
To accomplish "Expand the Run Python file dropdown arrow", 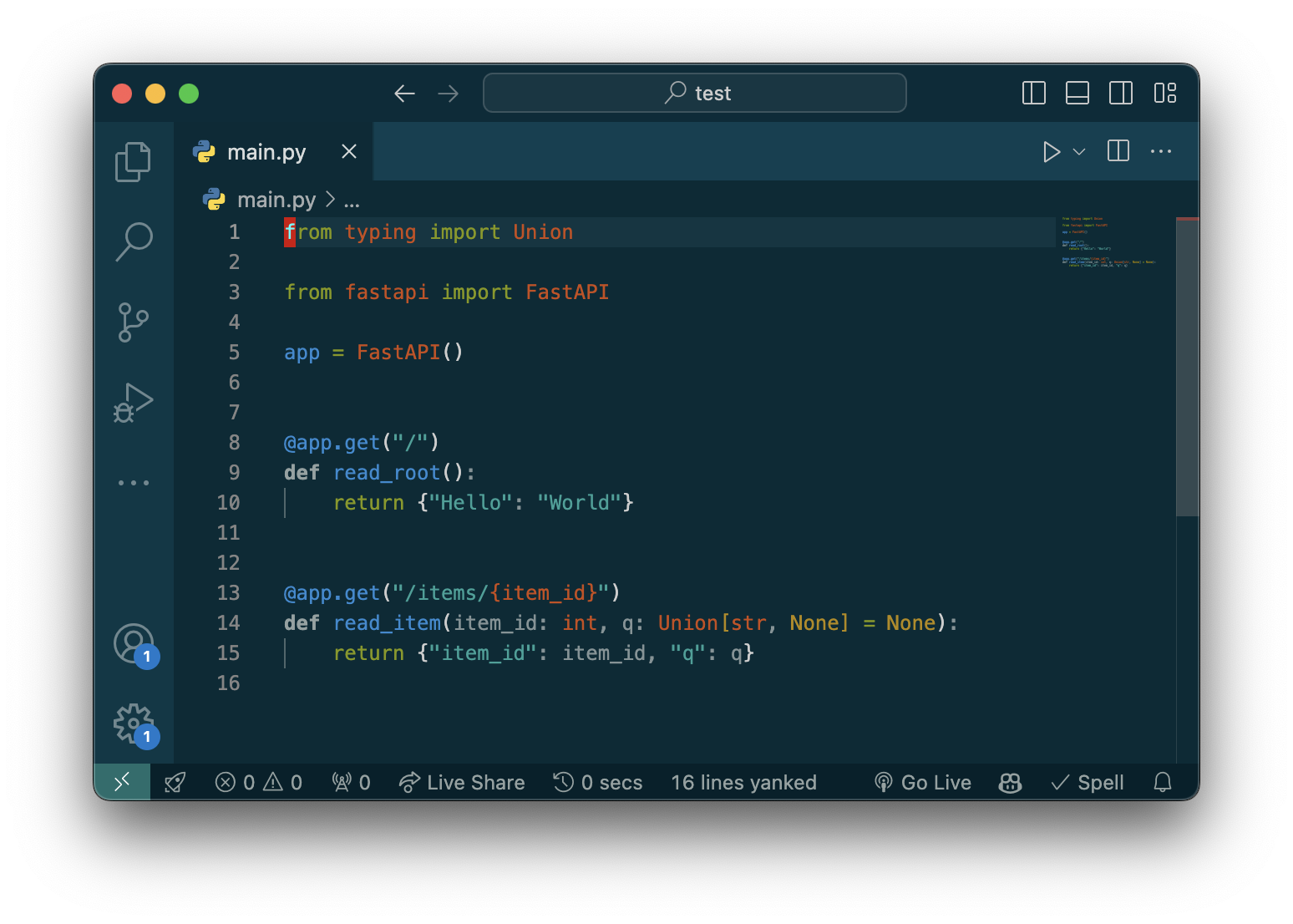I will pyautogui.click(x=1079, y=152).
